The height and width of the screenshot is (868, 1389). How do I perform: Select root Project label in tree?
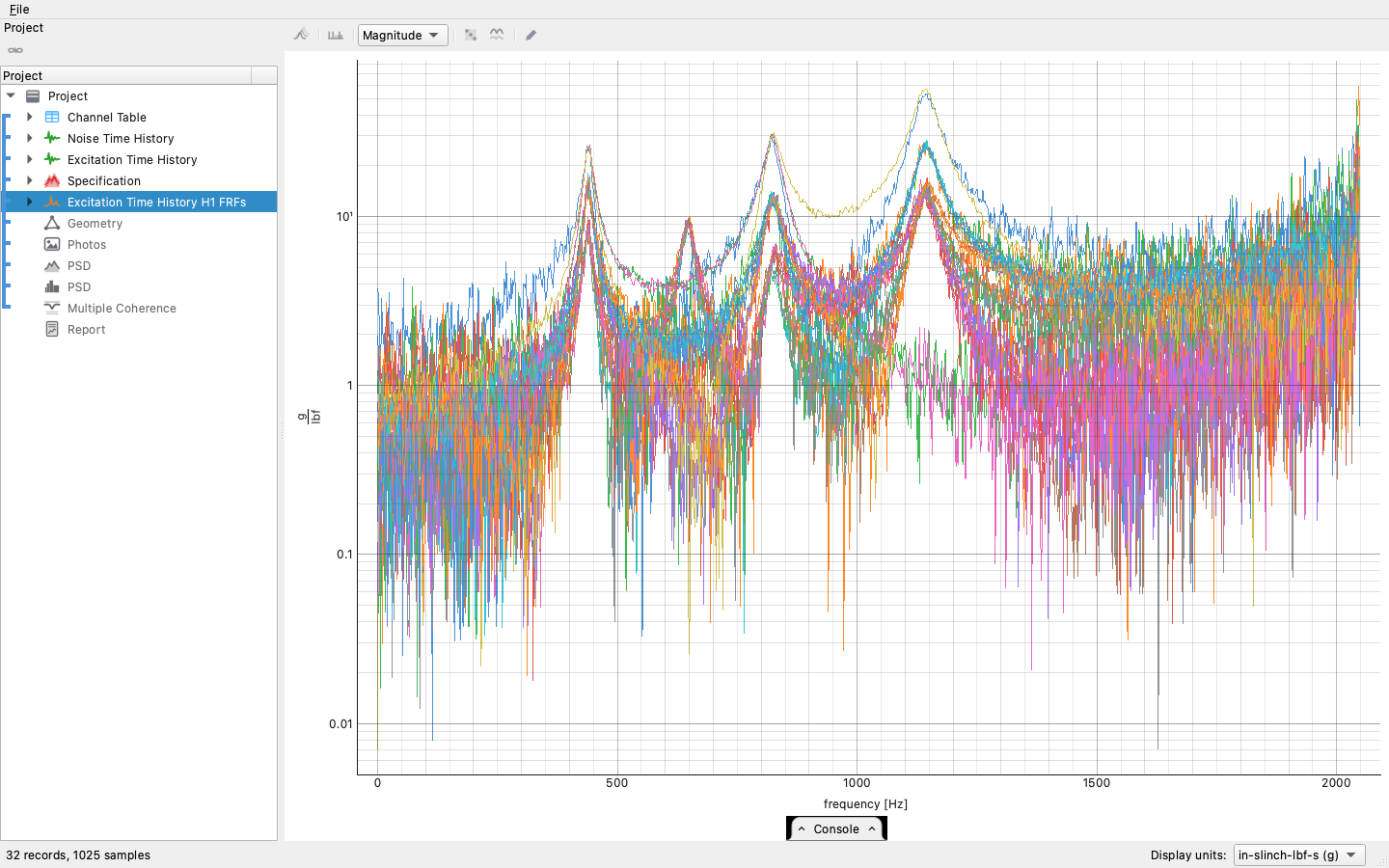pos(68,95)
